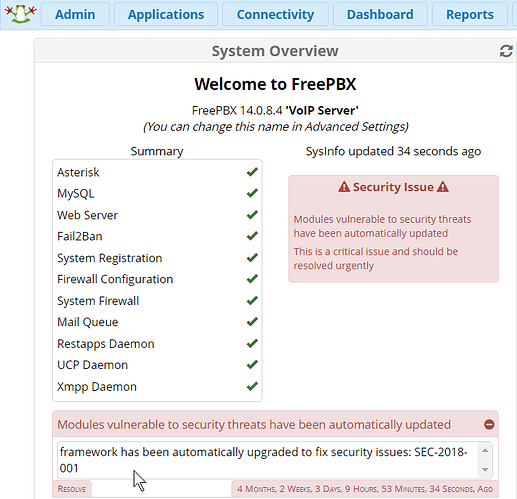The width and height of the screenshot is (517, 499).
Task: Click 'This is a critical issue' message
Action: (376, 258)
